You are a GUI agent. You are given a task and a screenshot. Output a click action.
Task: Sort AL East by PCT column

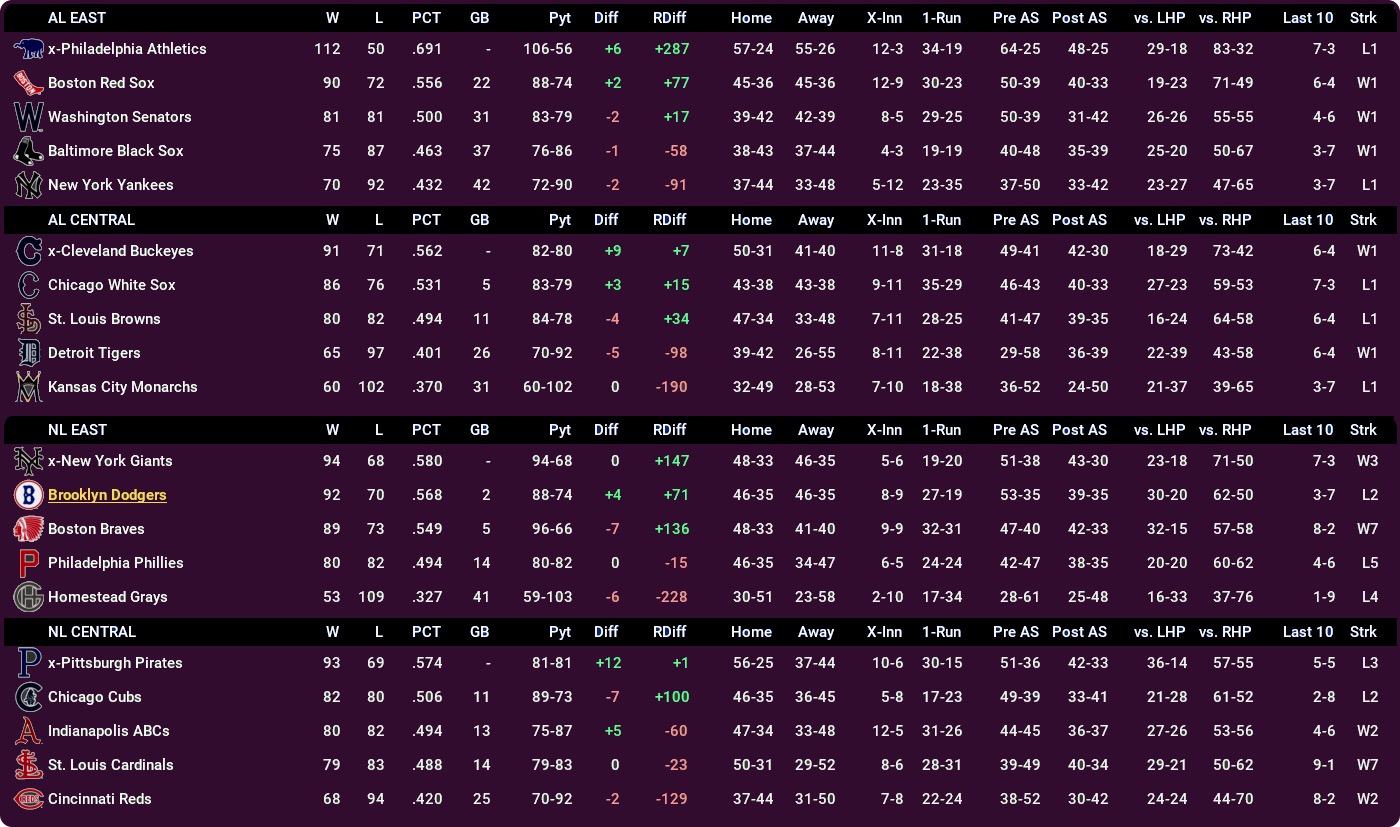coord(426,18)
